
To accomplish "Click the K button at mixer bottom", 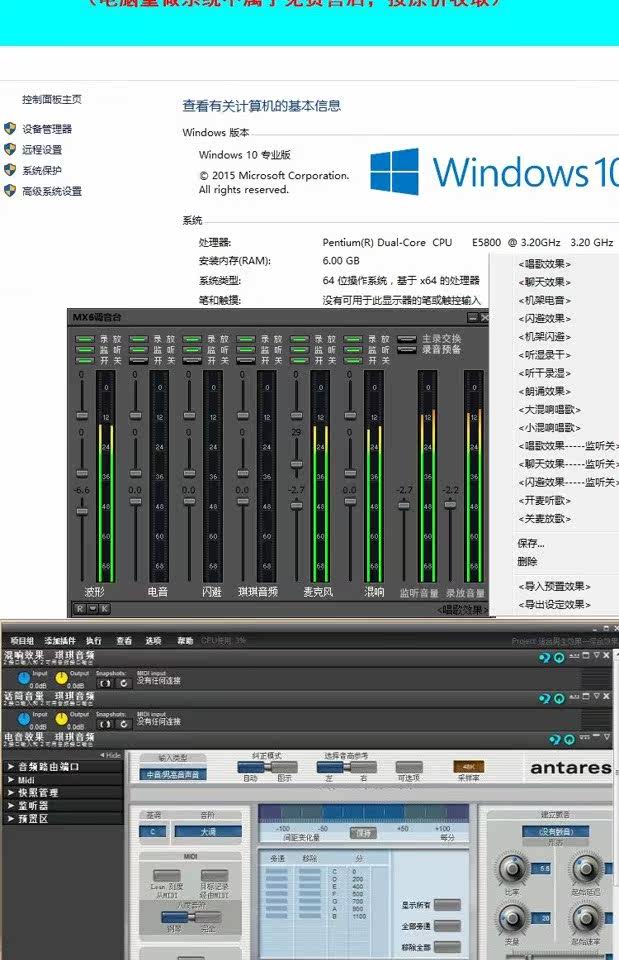I will (x=105, y=609).
